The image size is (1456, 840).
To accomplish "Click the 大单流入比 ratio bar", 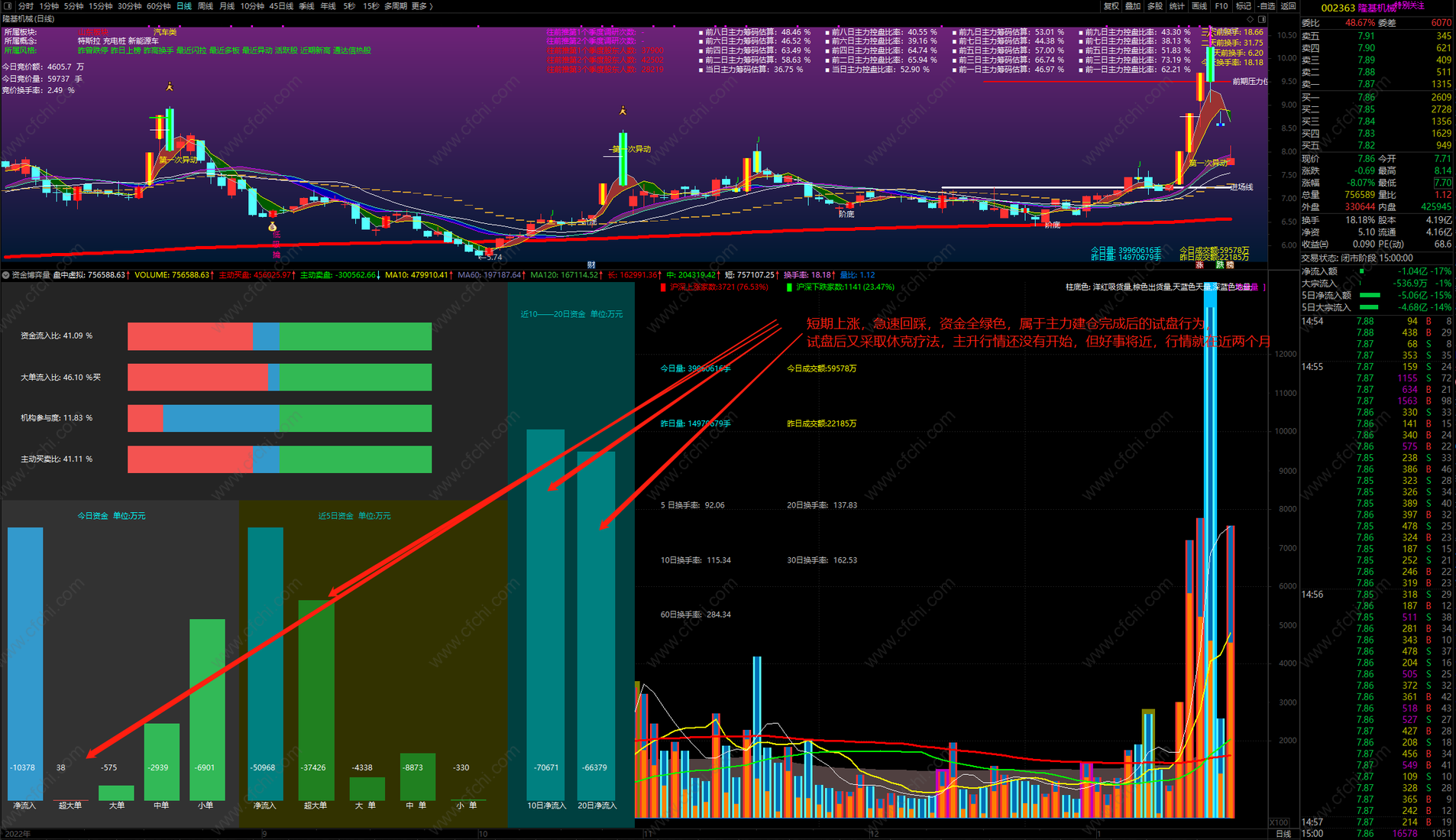I will click(x=280, y=378).
